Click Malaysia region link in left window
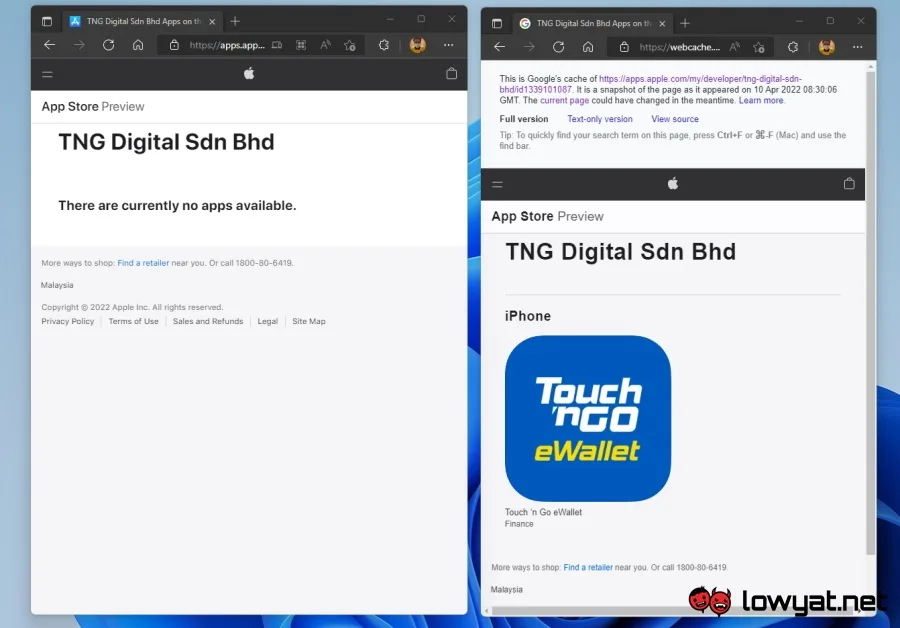 (57, 285)
